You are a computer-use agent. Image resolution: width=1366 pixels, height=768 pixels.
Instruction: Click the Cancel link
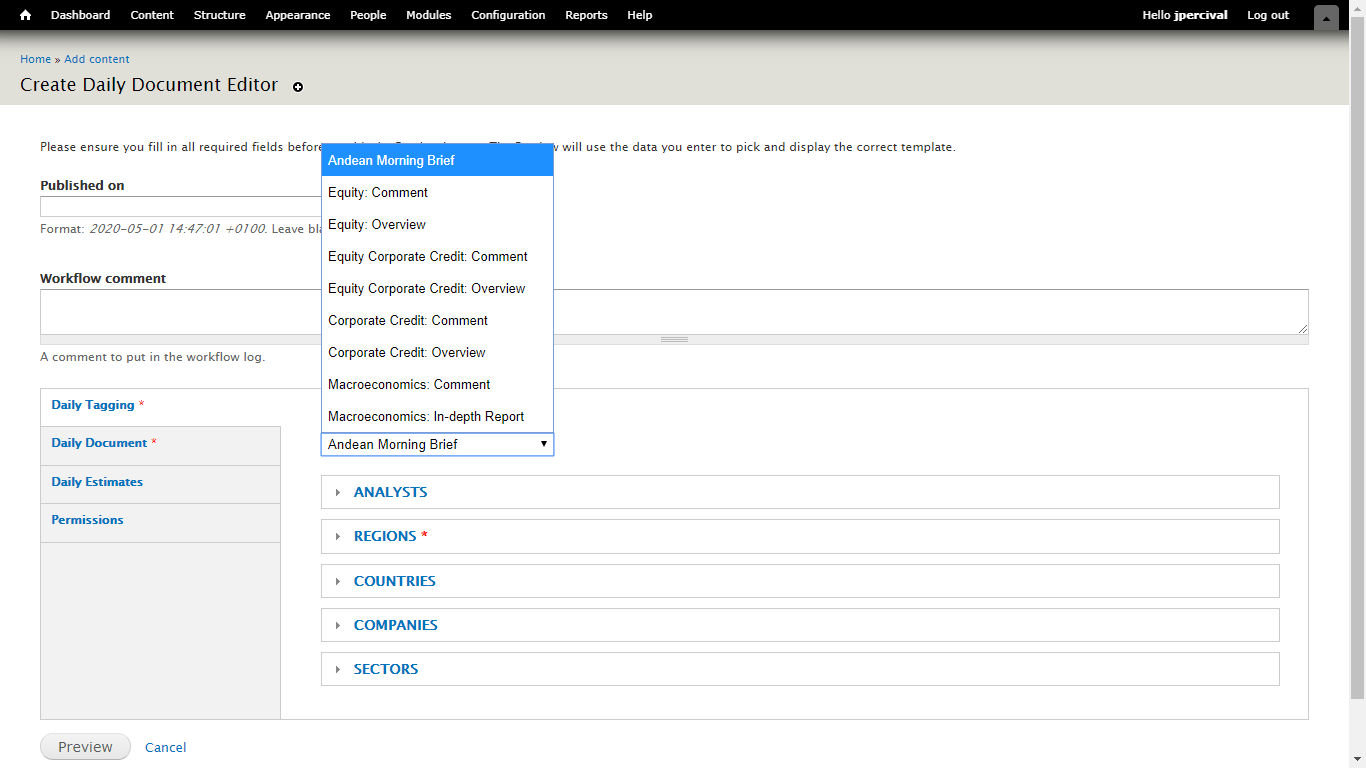pyautogui.click(x=165, y=747)
